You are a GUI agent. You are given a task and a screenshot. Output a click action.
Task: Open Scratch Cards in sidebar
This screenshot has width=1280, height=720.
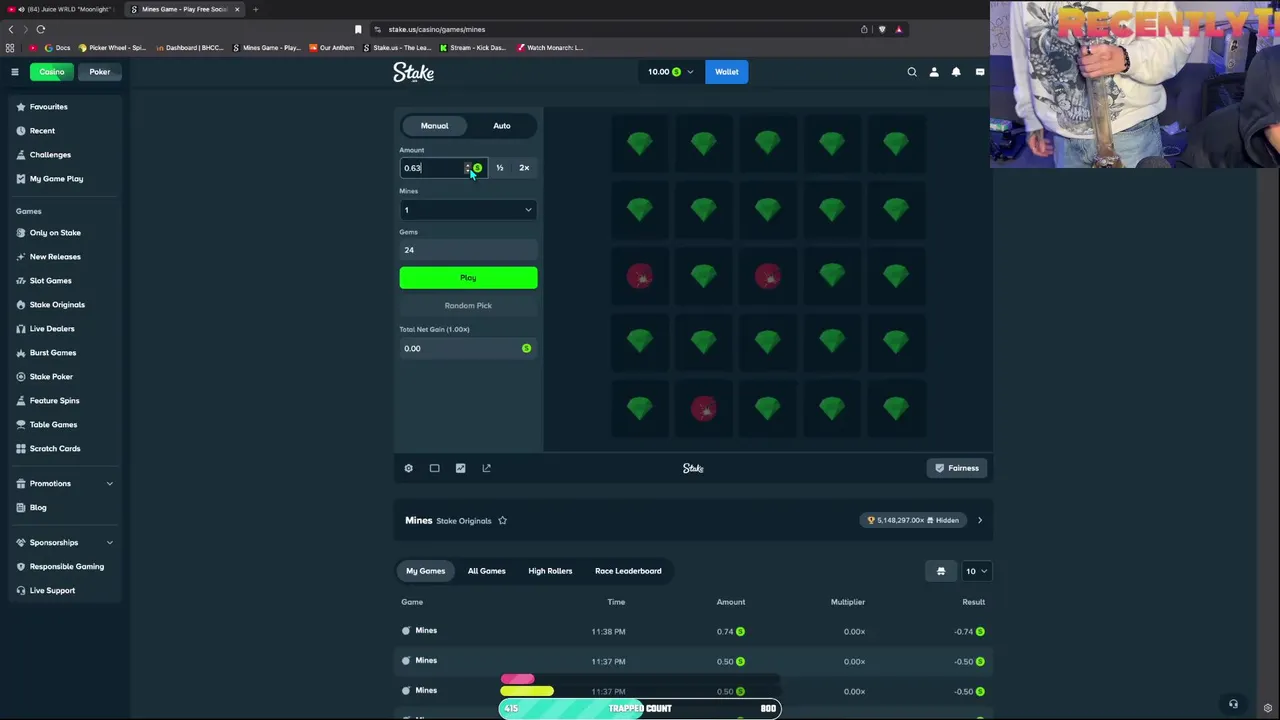point(55,449)
